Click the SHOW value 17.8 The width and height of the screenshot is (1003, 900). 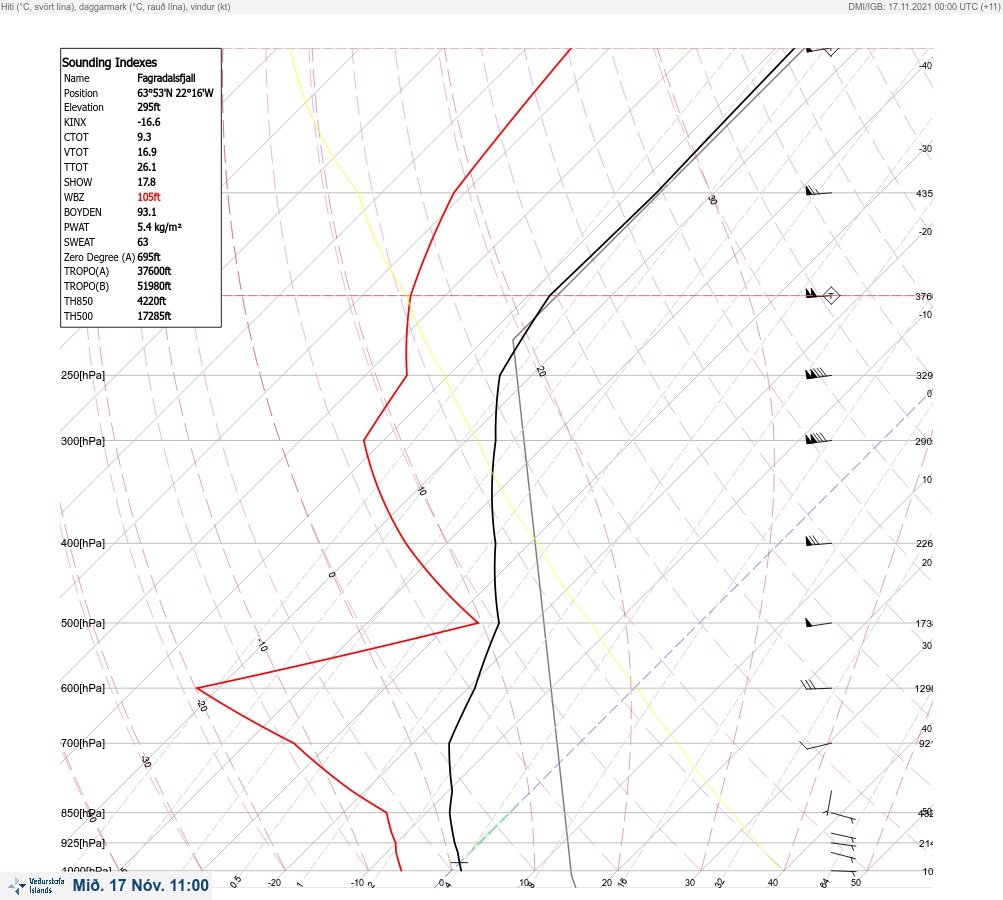coord(146,182)
